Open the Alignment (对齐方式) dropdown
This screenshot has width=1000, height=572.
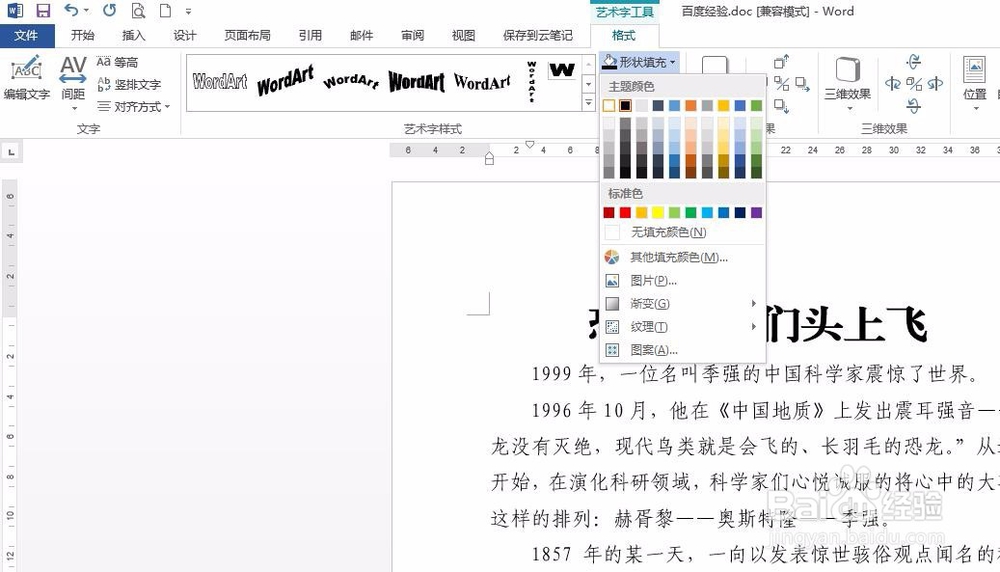pos(133,106)
